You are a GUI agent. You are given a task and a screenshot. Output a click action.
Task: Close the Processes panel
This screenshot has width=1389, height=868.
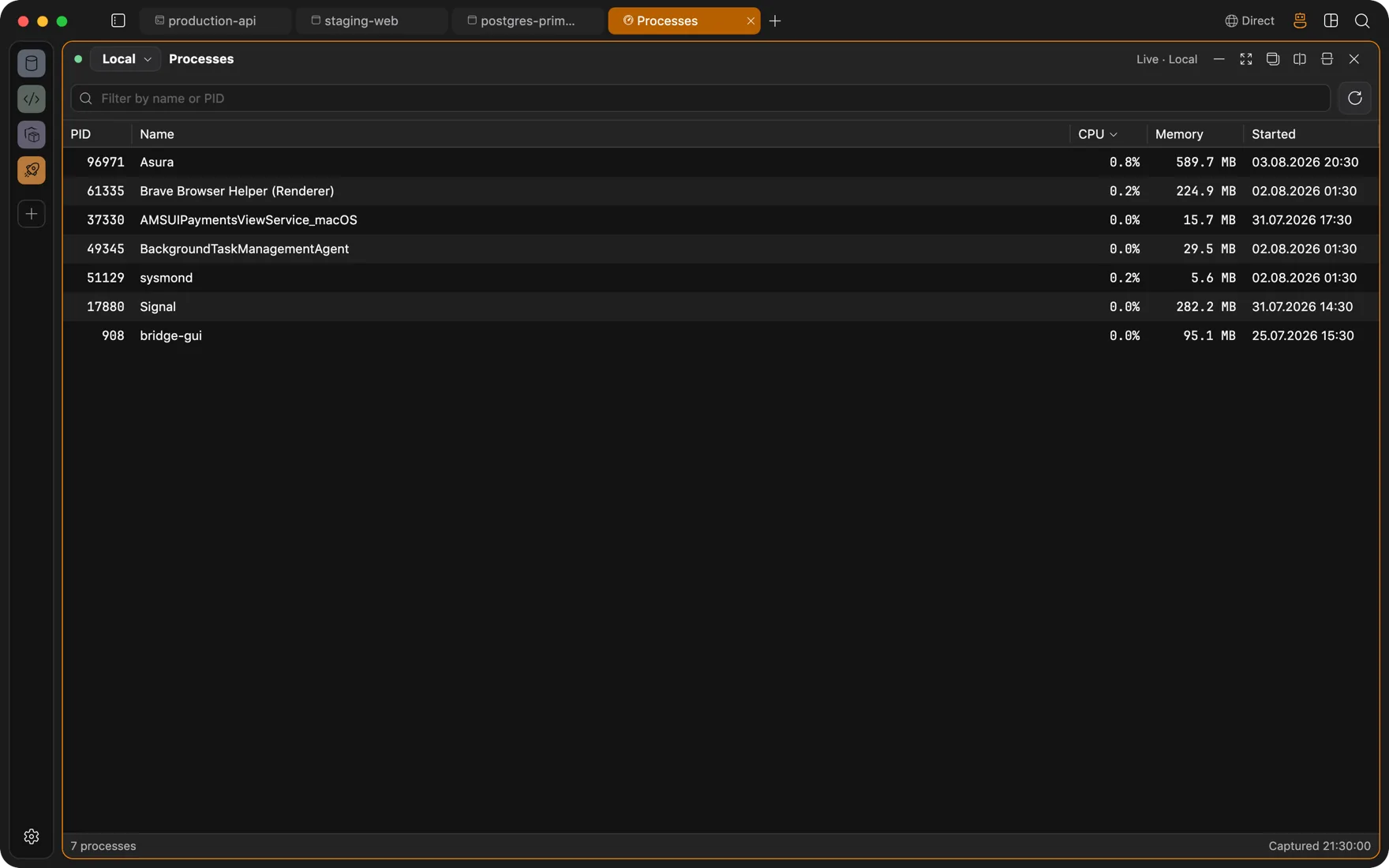(x=1354, y=59)
